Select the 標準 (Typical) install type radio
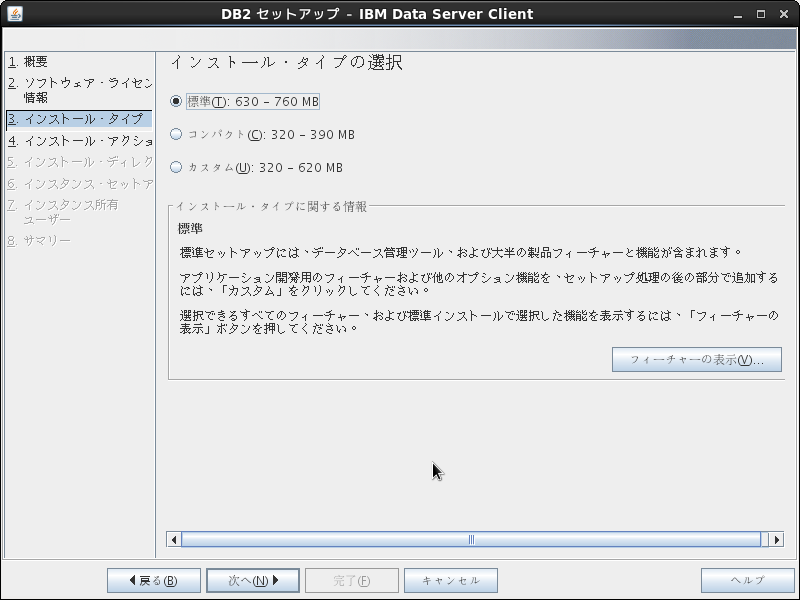 (176, 101)
